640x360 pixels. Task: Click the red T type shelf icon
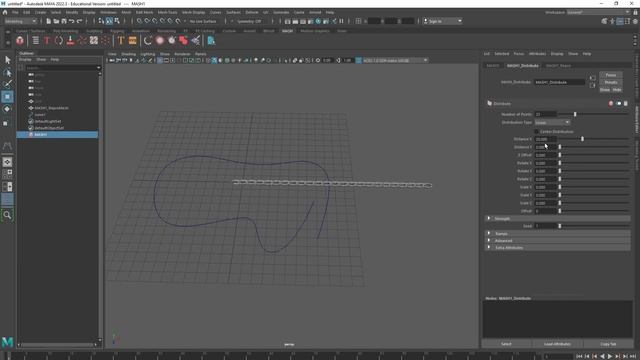tap(47, 40)
